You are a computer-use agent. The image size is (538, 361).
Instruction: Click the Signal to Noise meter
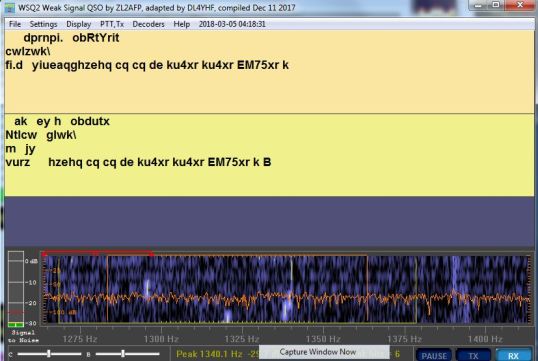click(16, 289)
